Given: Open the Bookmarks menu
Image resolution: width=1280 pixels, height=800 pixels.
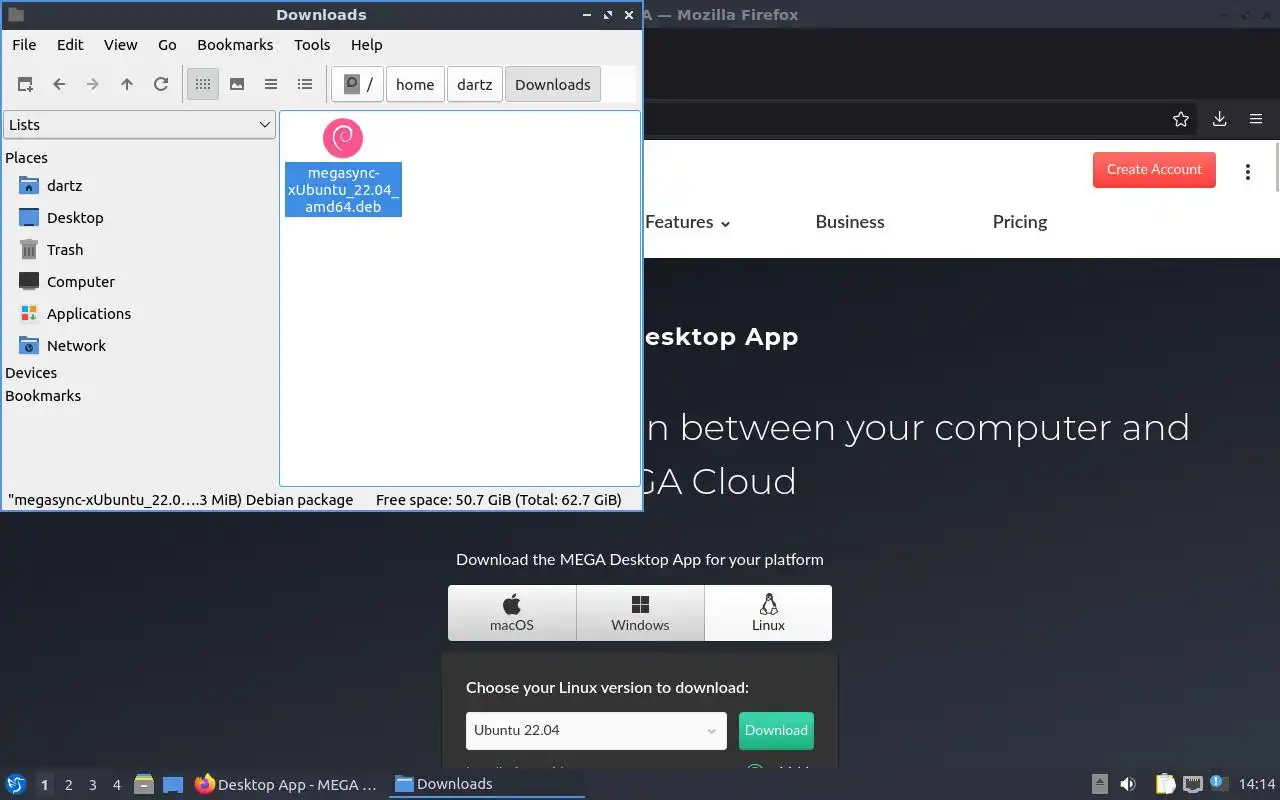Looking at the screenshot, I should click(235, 45).
